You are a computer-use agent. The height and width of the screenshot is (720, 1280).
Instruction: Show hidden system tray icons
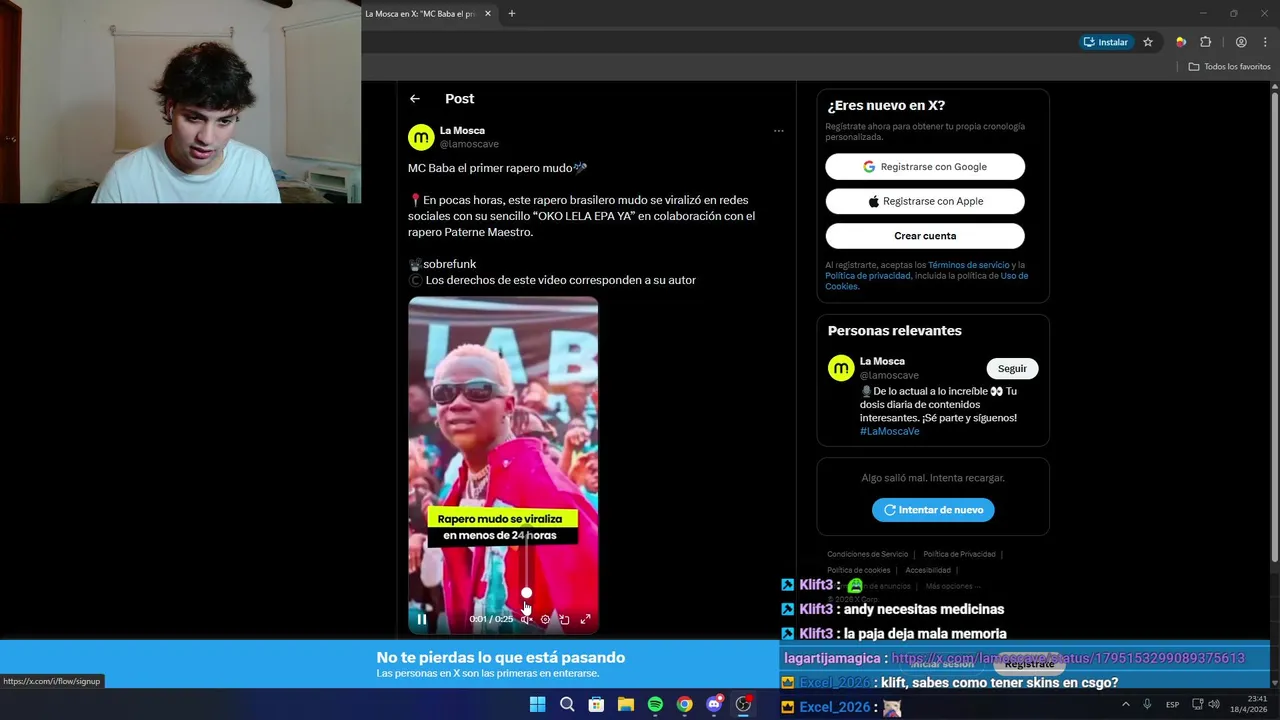tap(1126, 705)
